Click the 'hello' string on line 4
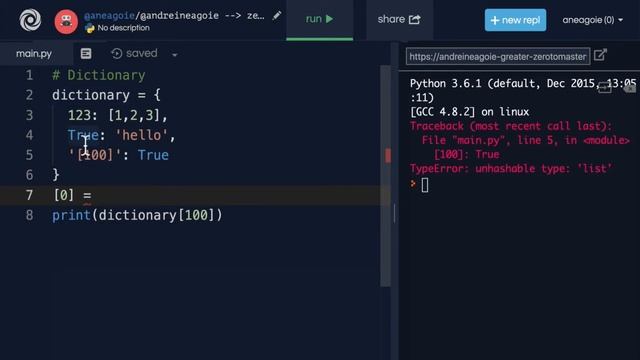This screenshot has height=360, width=640. pos(142,135)
